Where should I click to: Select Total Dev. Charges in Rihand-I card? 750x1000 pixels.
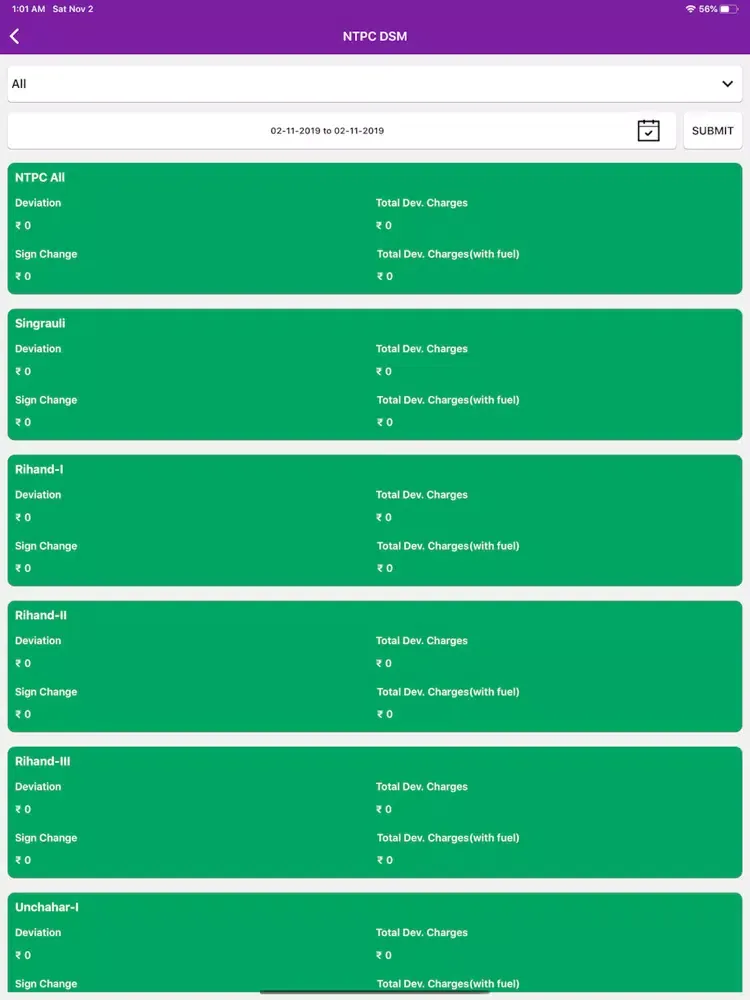(x=422, y=495)
